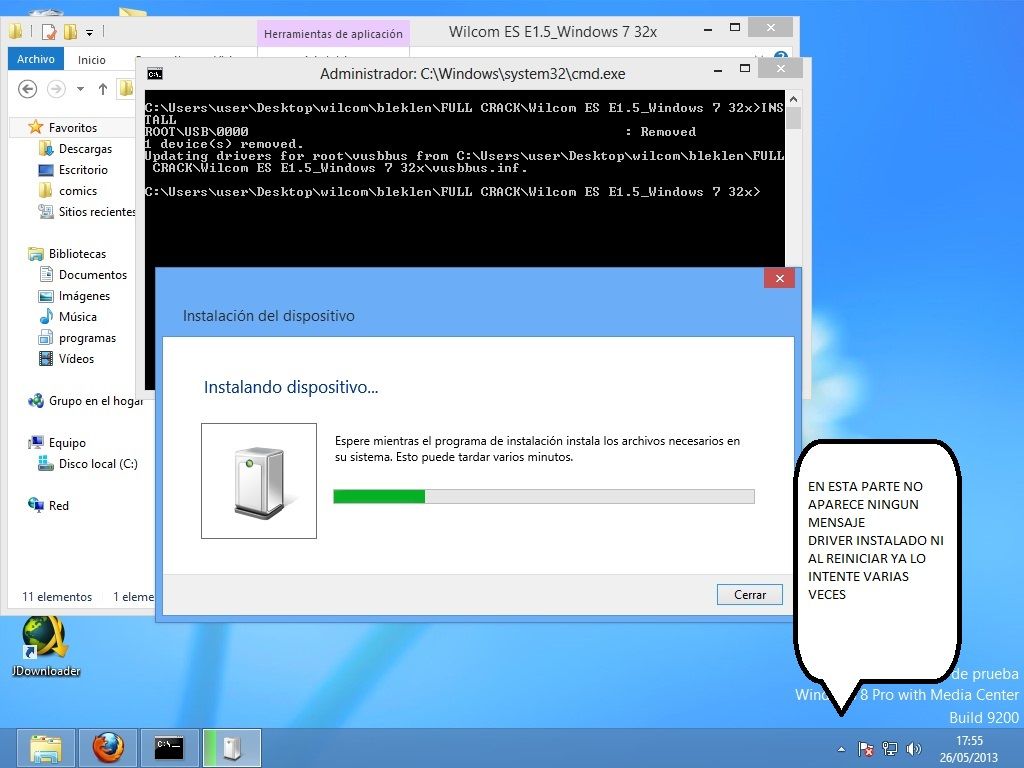Screen dimensions: 1024x768
Task: Maximize the cmd.exe window
Action: pos(744,69)
